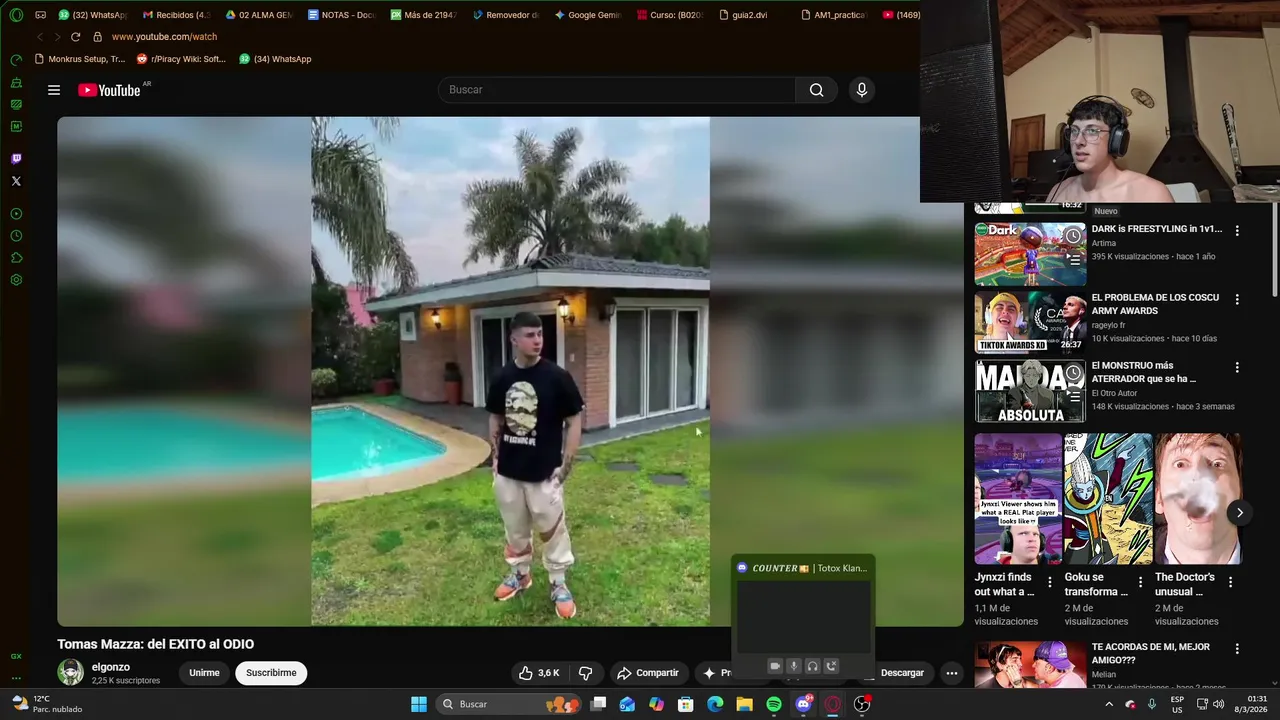The image size is (1280, 720).
Task: Open the history clock icon in Opera sidebar
Action: click(16, 236)
